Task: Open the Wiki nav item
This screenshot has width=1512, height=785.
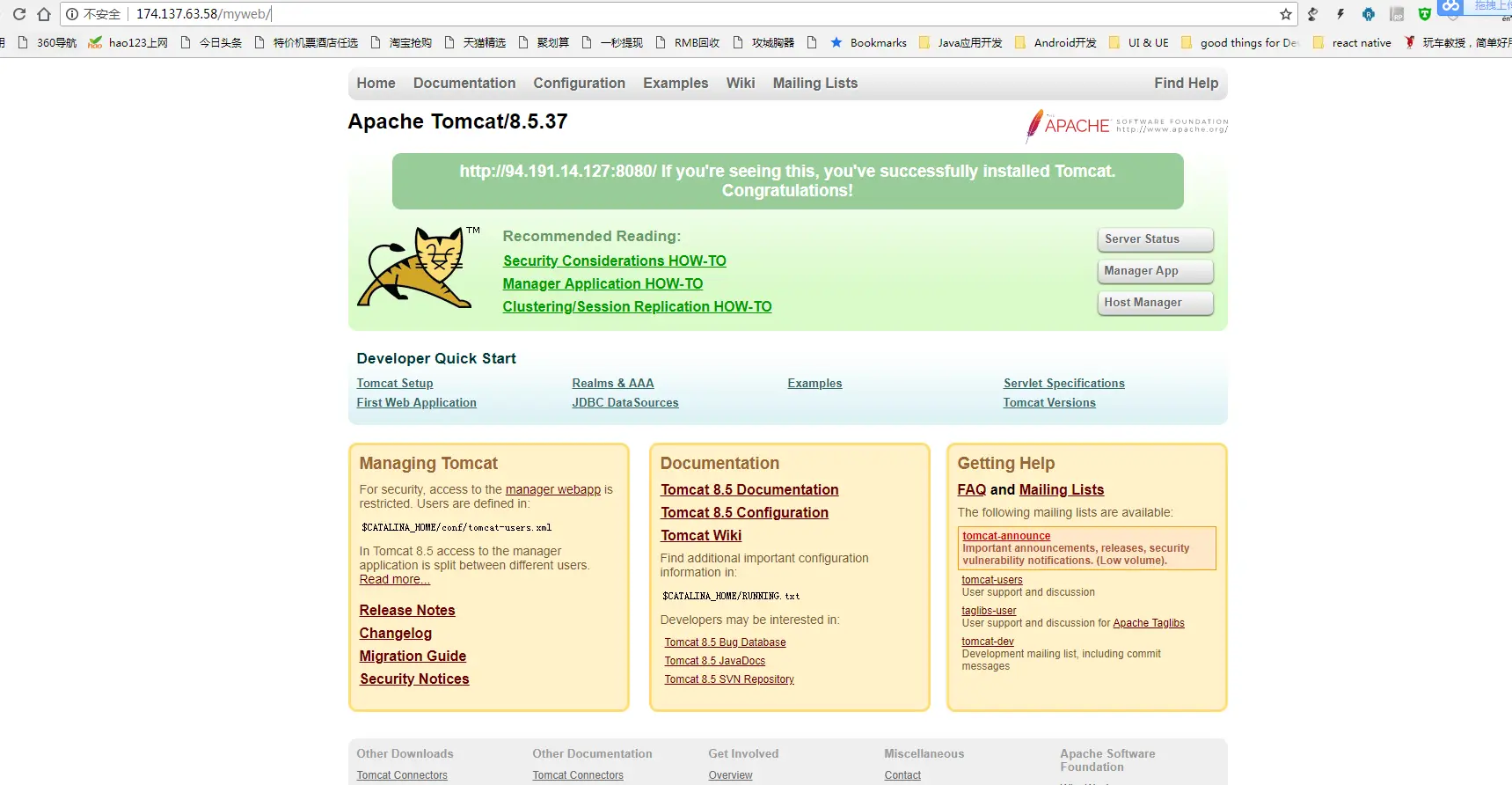Action: (741, 83)
